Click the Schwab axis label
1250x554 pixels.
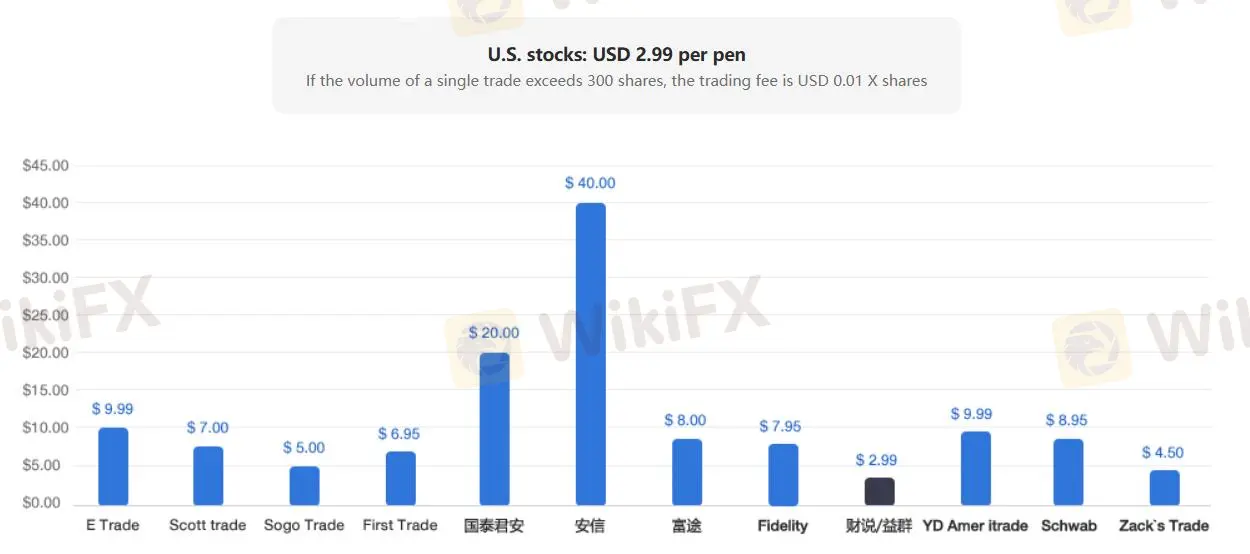(x=1068, y=526)
